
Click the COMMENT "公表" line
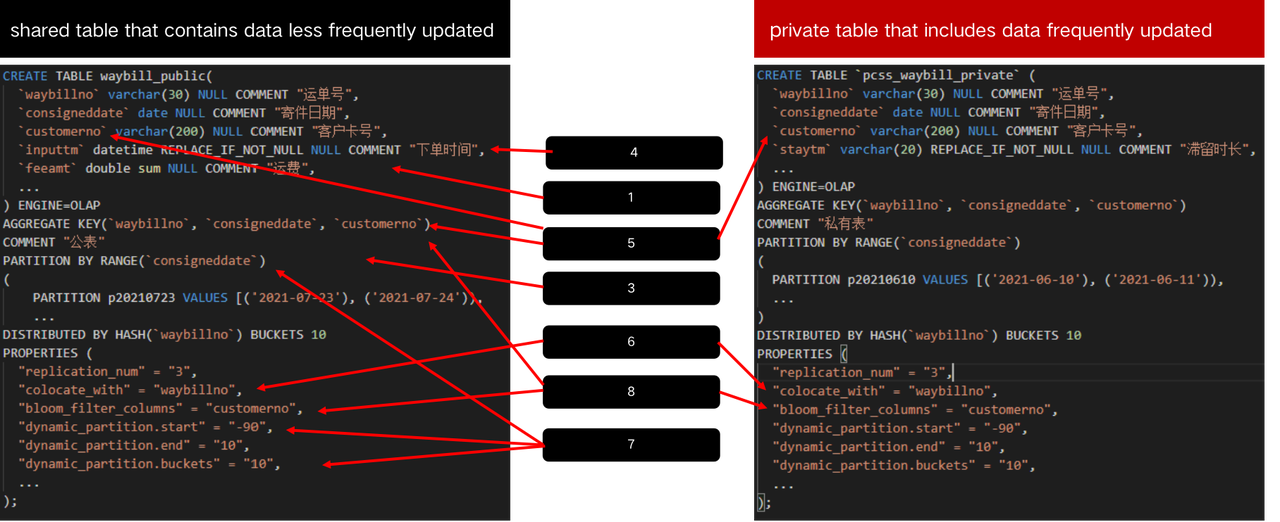[54, 243]
